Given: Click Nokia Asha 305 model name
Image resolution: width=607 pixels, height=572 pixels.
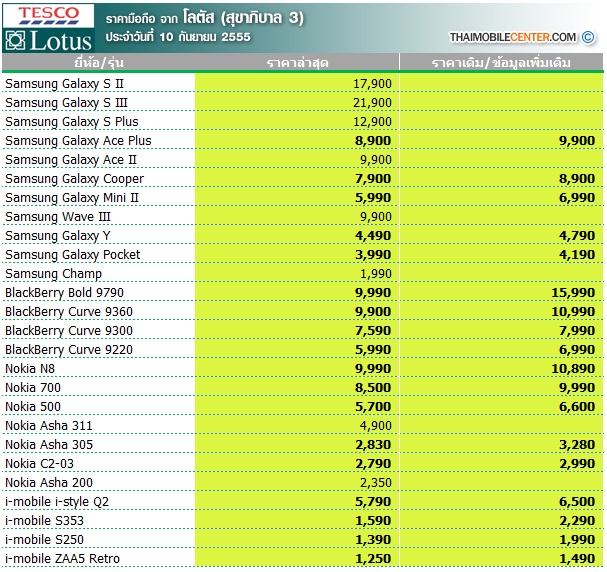Looking at the screenshot, I should tap(49, 444).
